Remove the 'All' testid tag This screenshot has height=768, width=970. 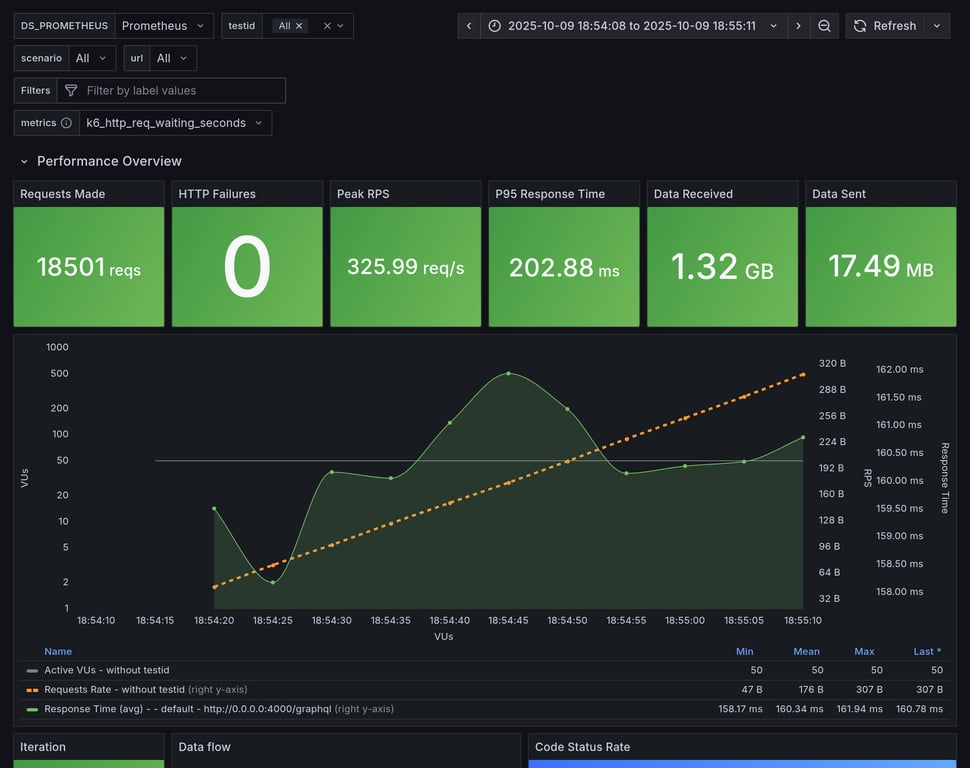299,26
